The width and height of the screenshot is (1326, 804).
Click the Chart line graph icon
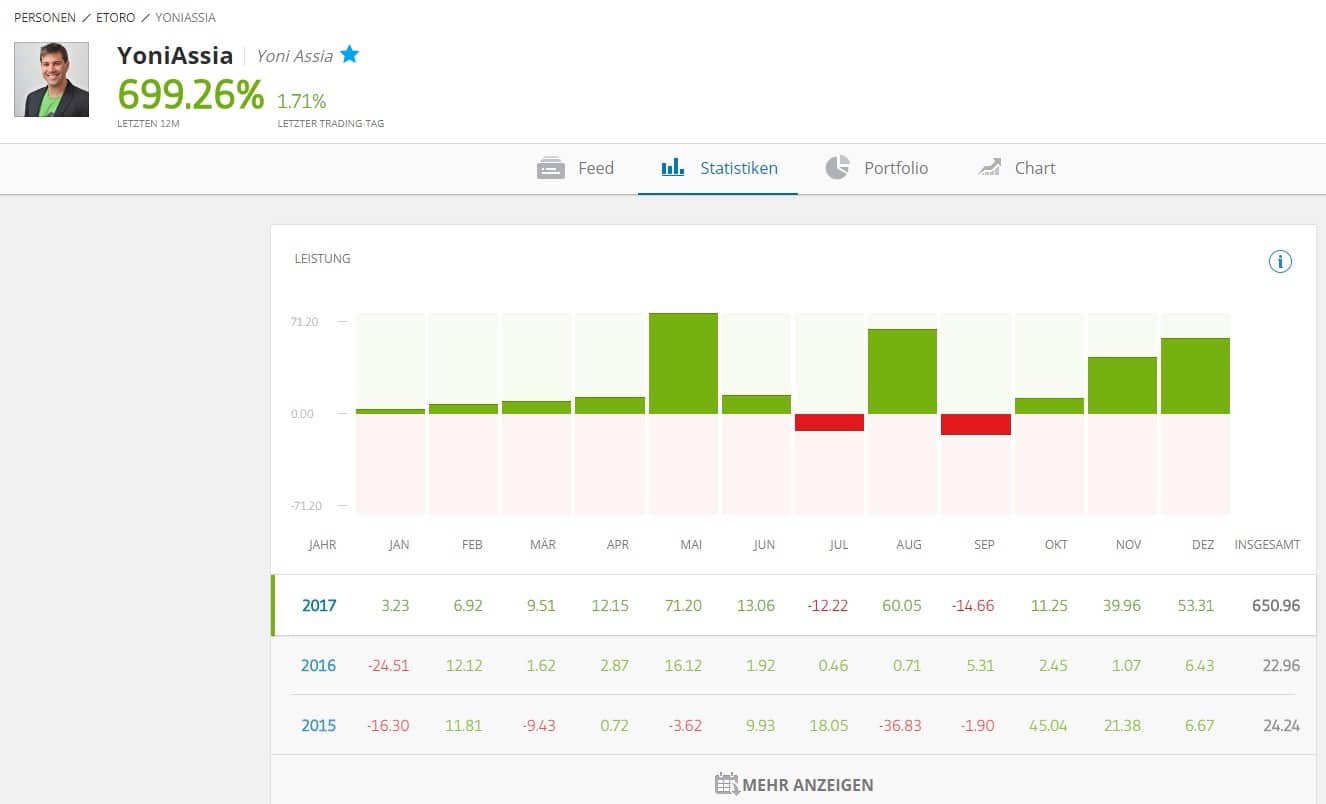989,168
